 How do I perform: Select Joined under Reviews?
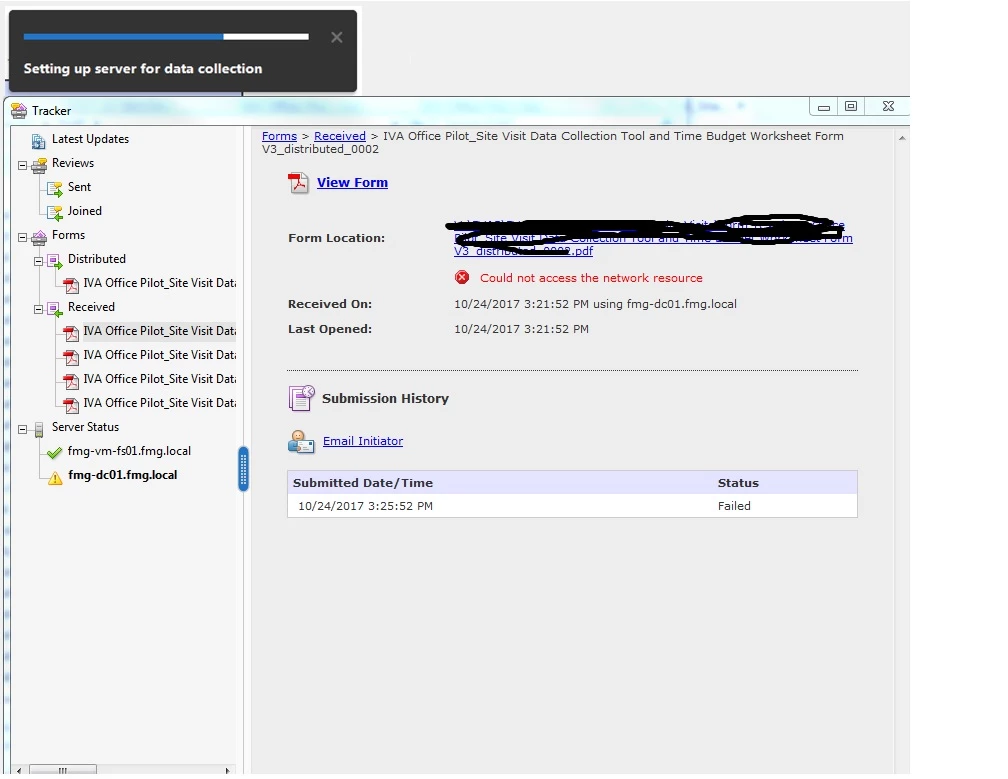84,211
